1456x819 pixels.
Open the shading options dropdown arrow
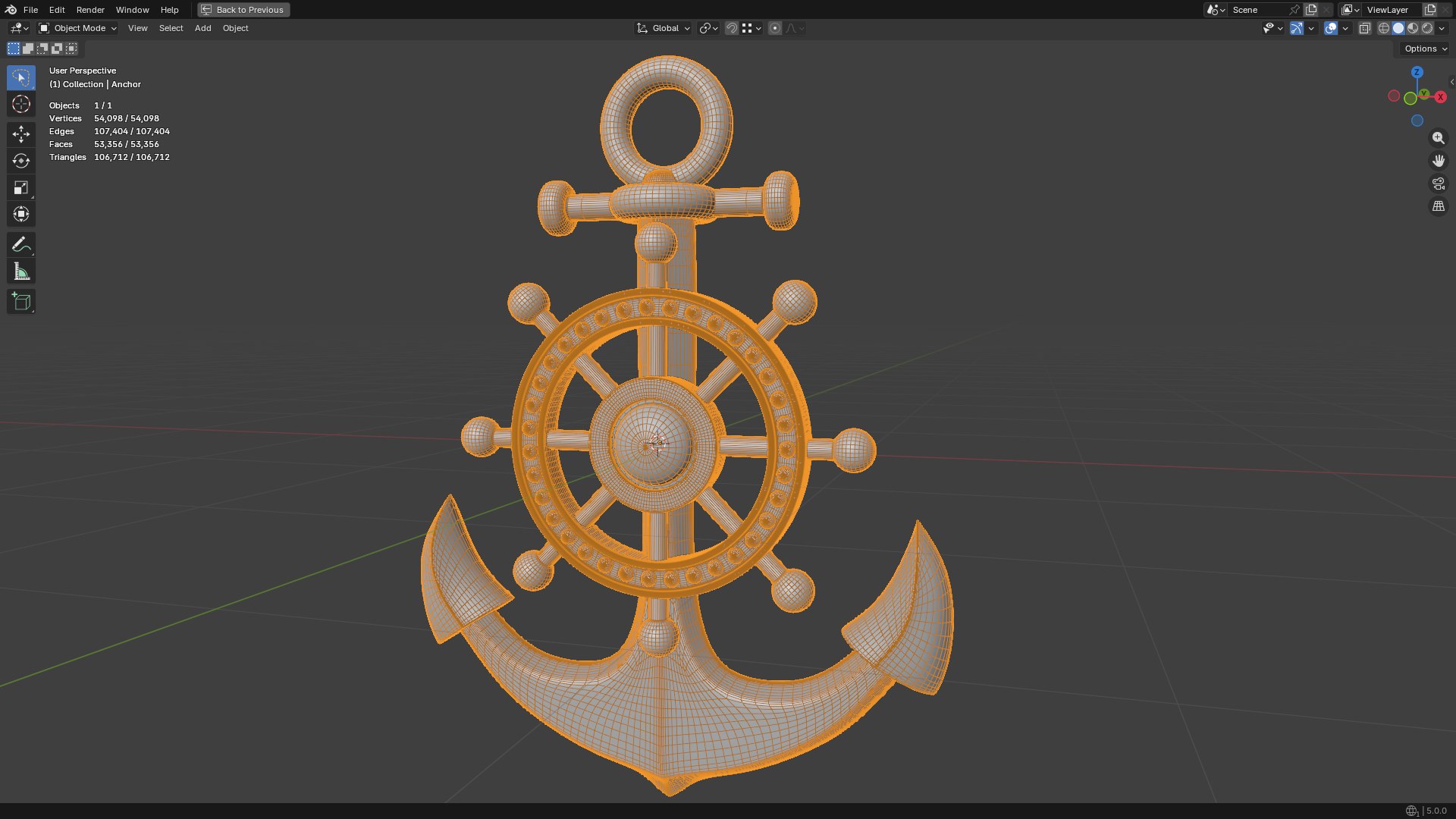(x=1442, y=28)
